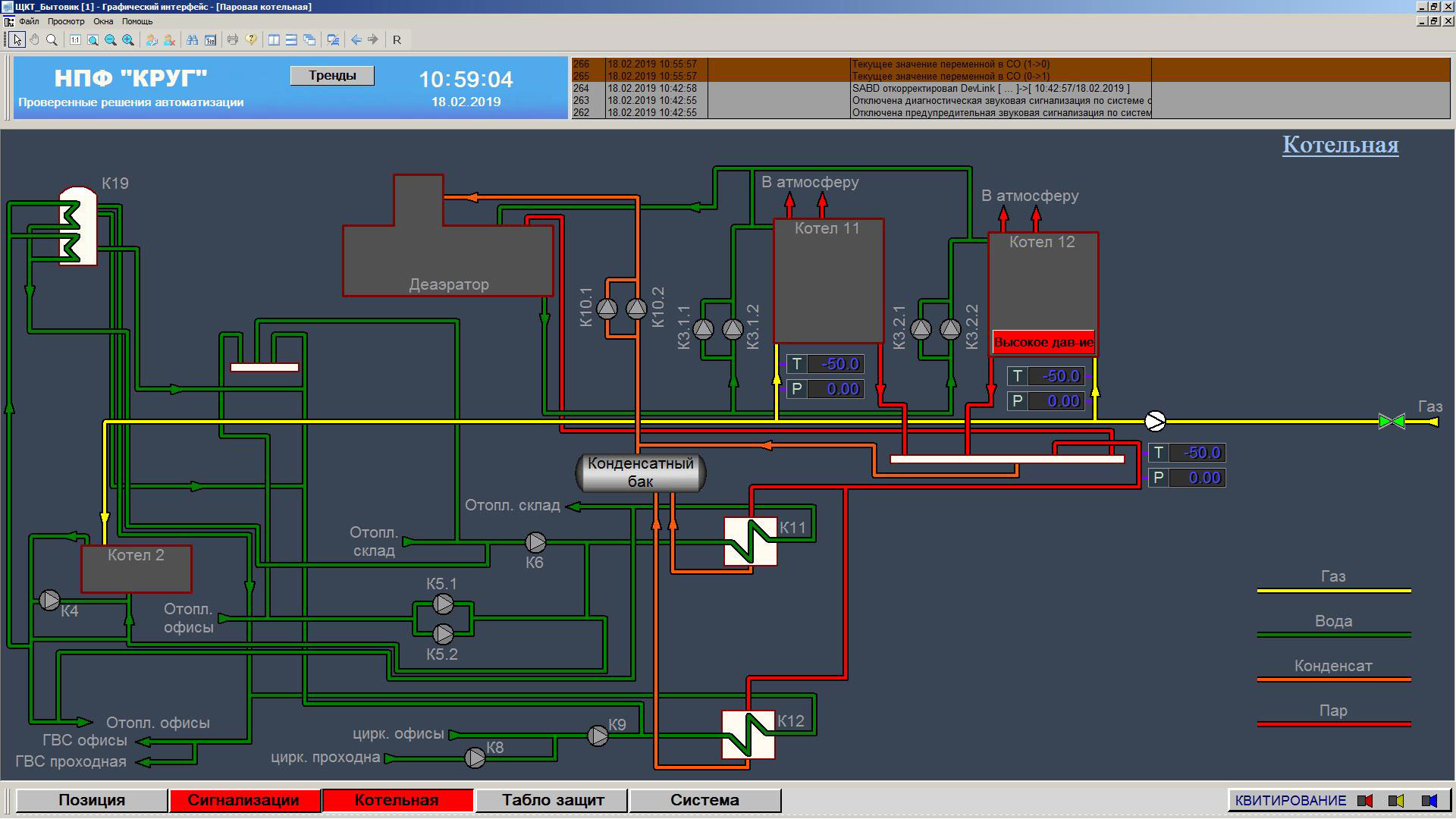
Task: Open the Окна menu
Action: pyautogui.click(x=103, y=21)
